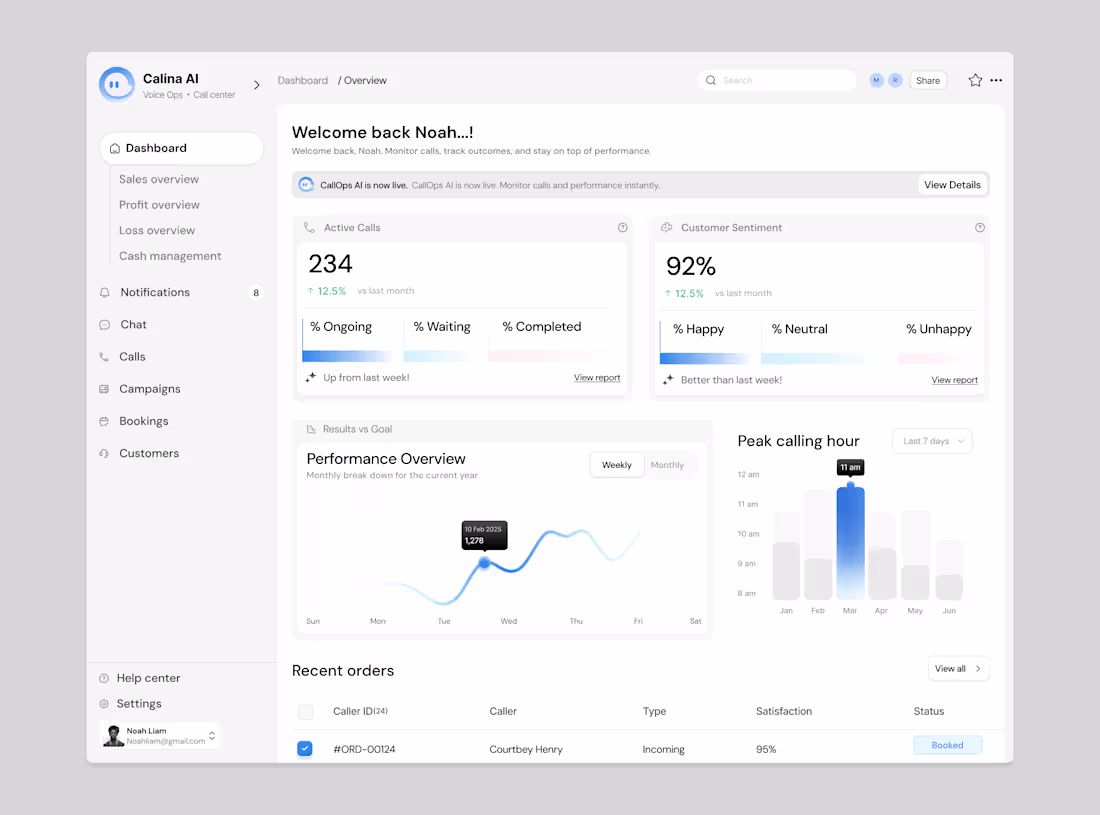Star this dashboard using the favorite icon

[x=975, y=80]
